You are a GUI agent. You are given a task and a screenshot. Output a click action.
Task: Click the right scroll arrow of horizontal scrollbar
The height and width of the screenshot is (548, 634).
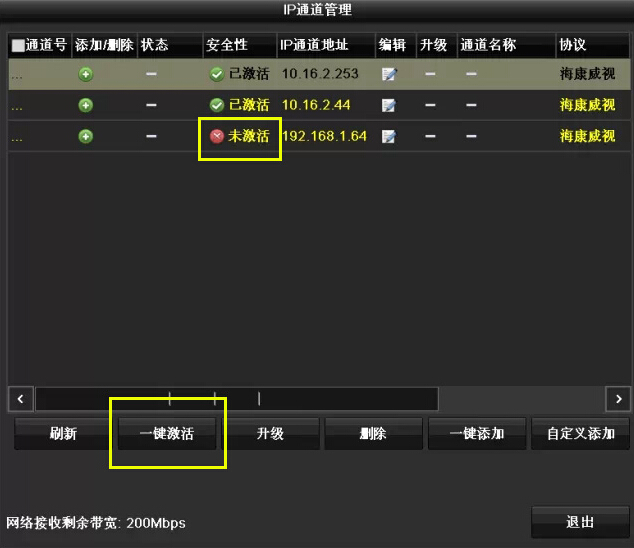click(x=618, y=399)
